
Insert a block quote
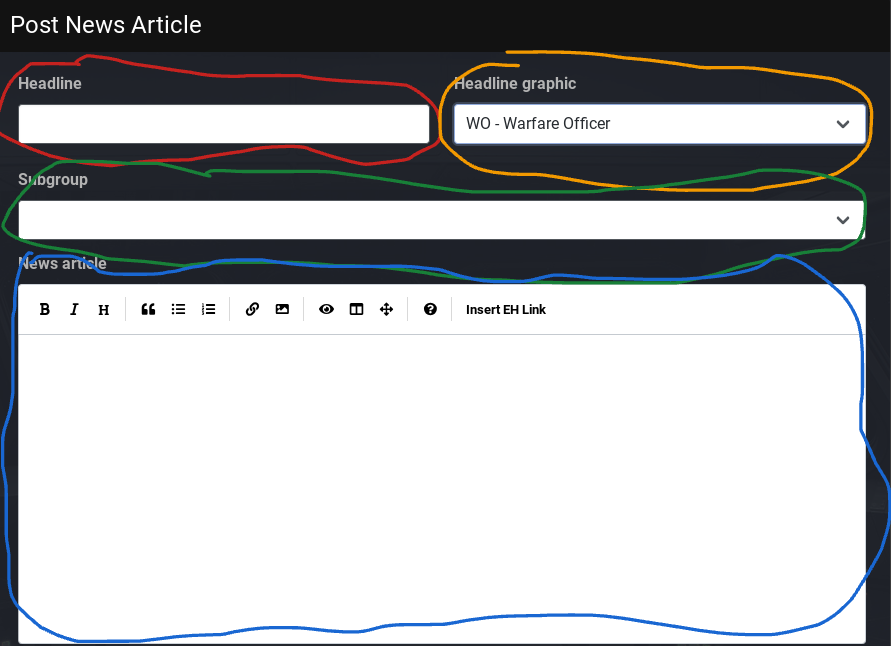[x=148, y=310]
